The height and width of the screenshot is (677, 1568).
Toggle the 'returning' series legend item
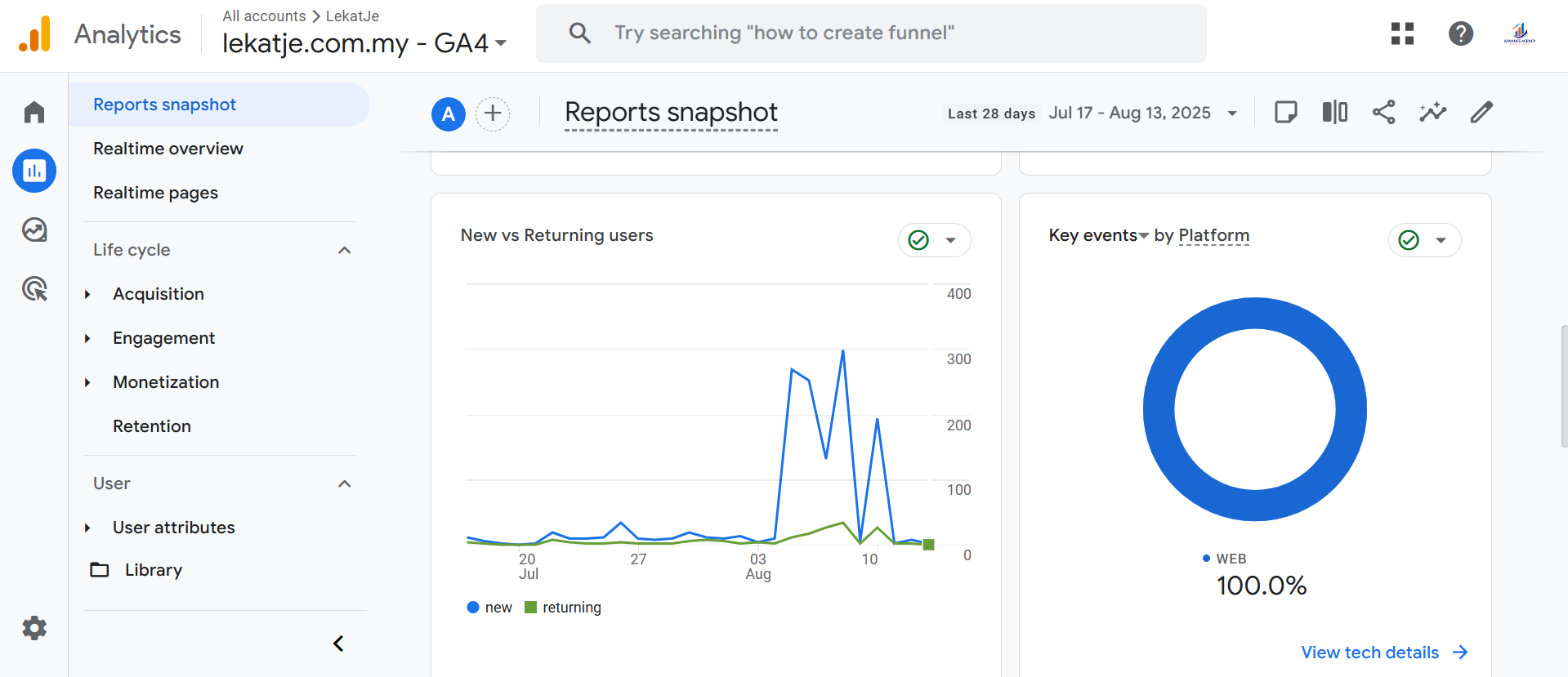click(563, 608)
